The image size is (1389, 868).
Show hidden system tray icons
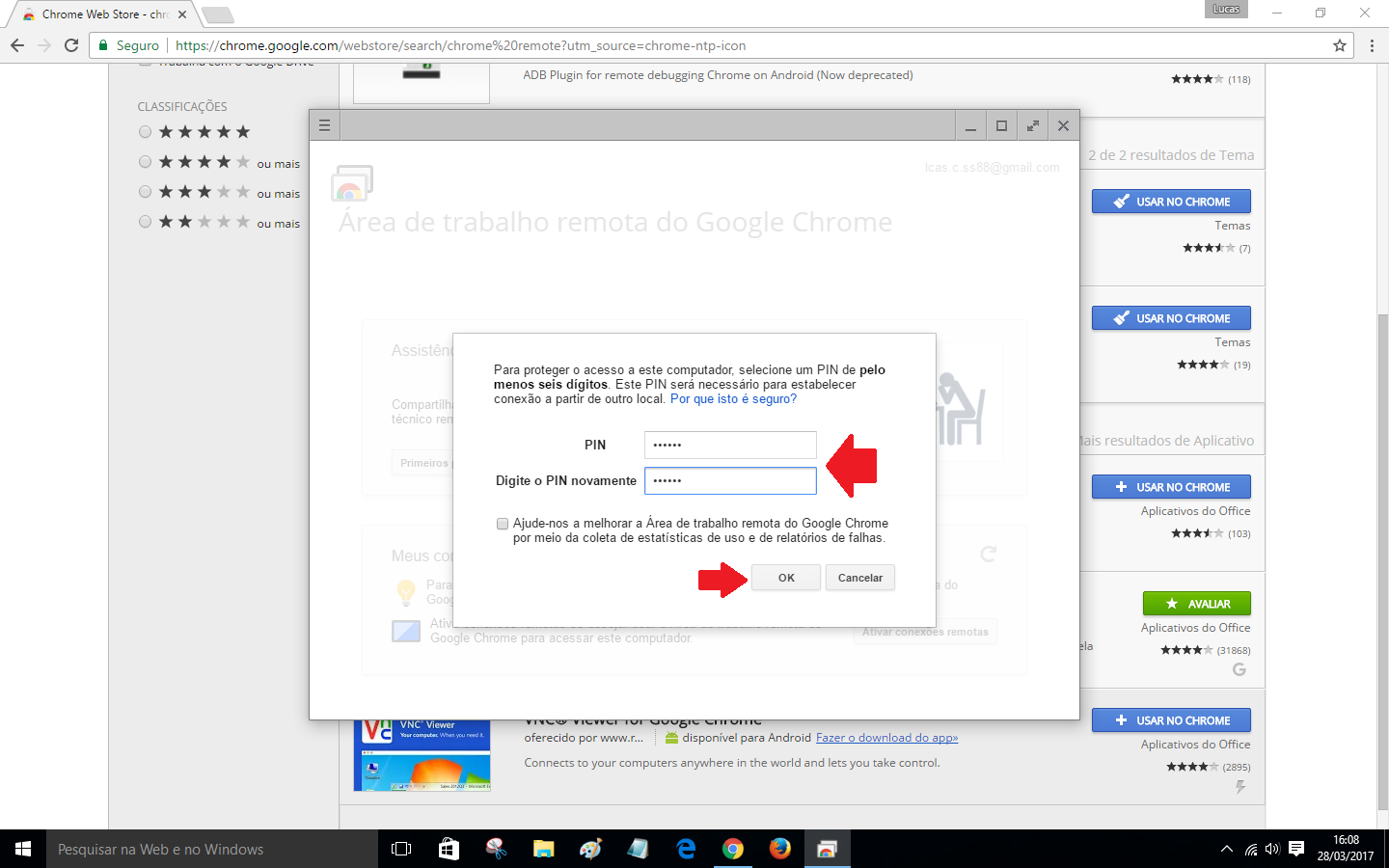[1227, 849]
